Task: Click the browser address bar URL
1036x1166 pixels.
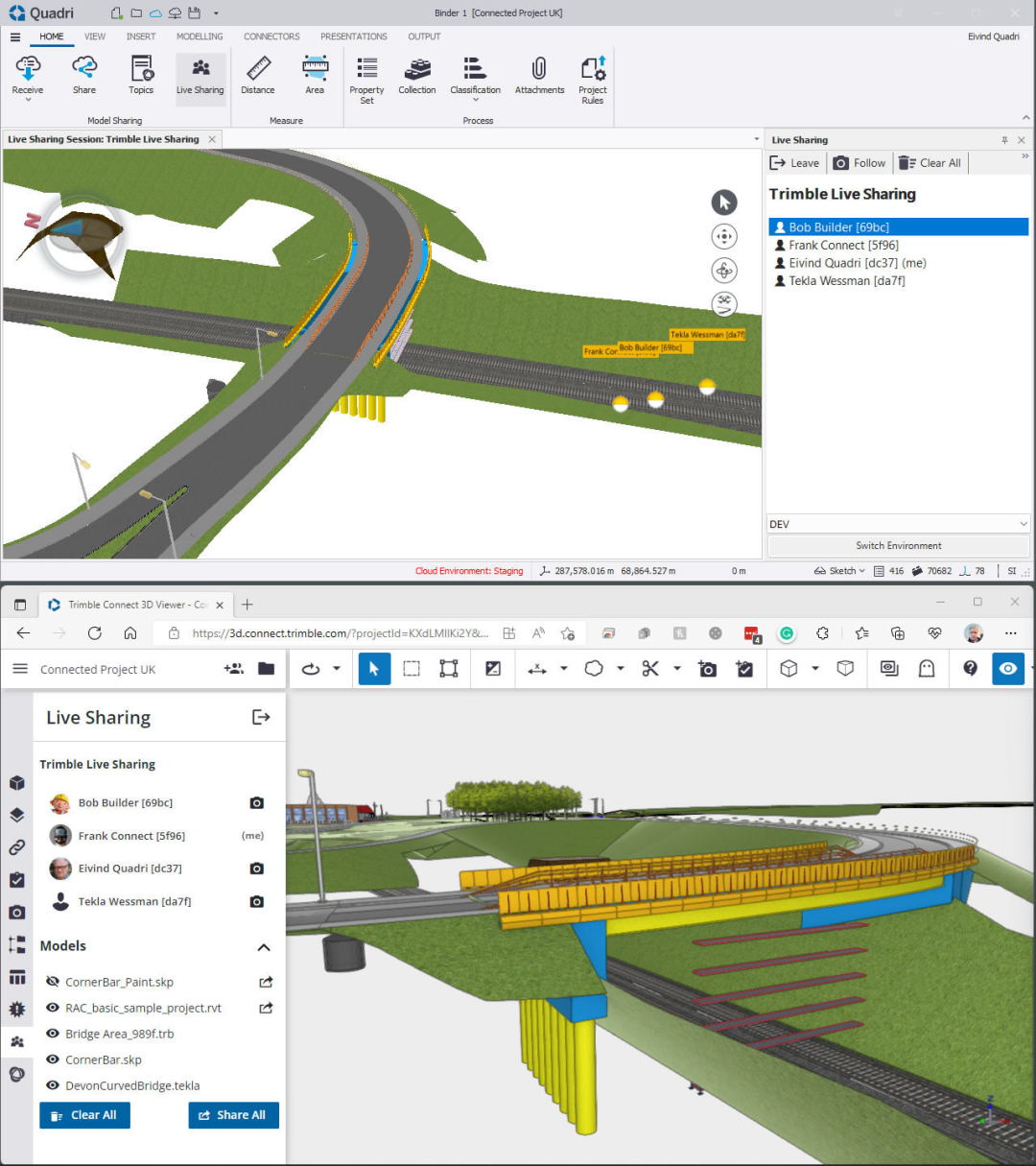Action: point(341,633)
